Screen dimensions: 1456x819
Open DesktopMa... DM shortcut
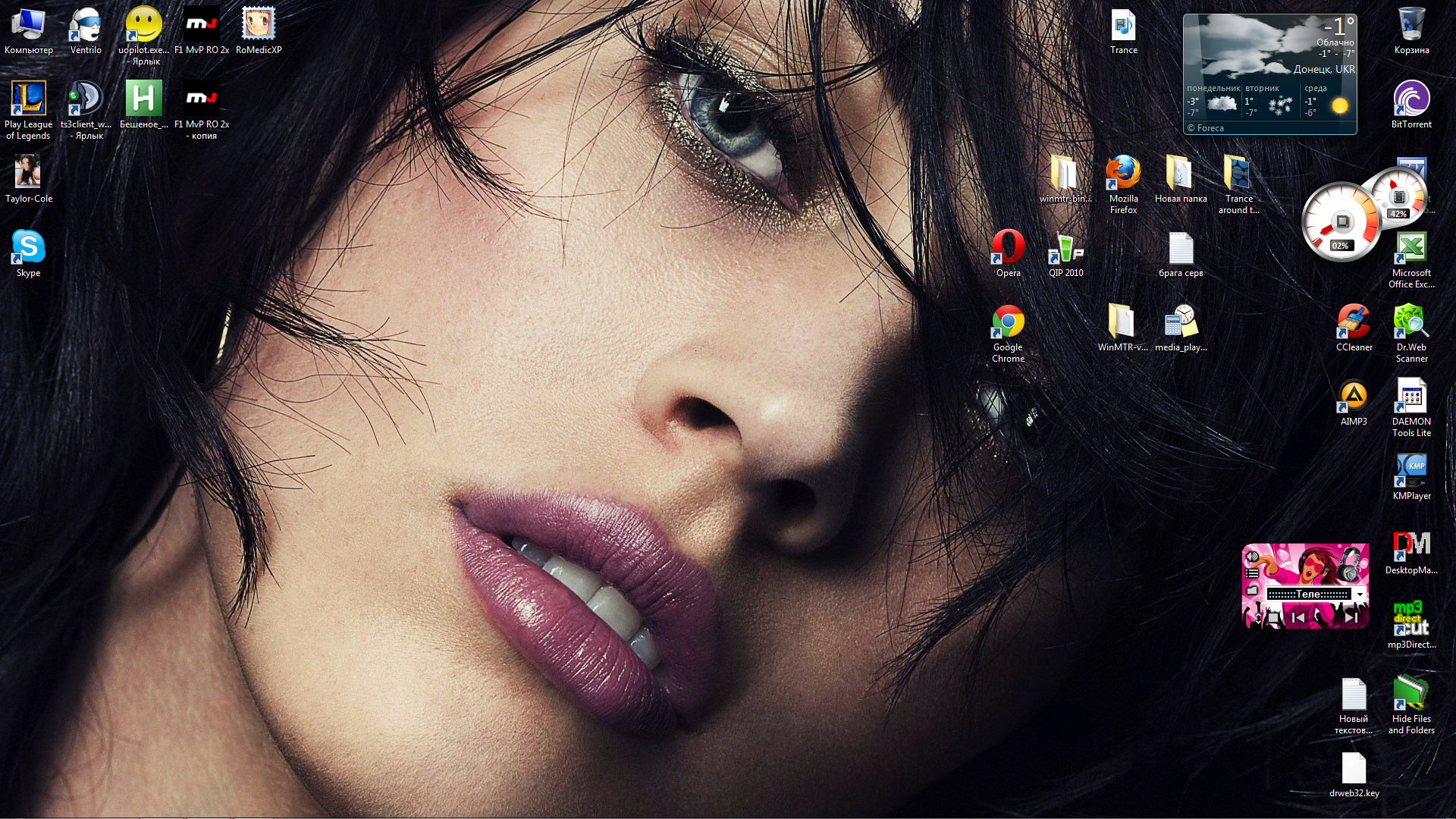pyautogui.click(x=1411, y=551)
